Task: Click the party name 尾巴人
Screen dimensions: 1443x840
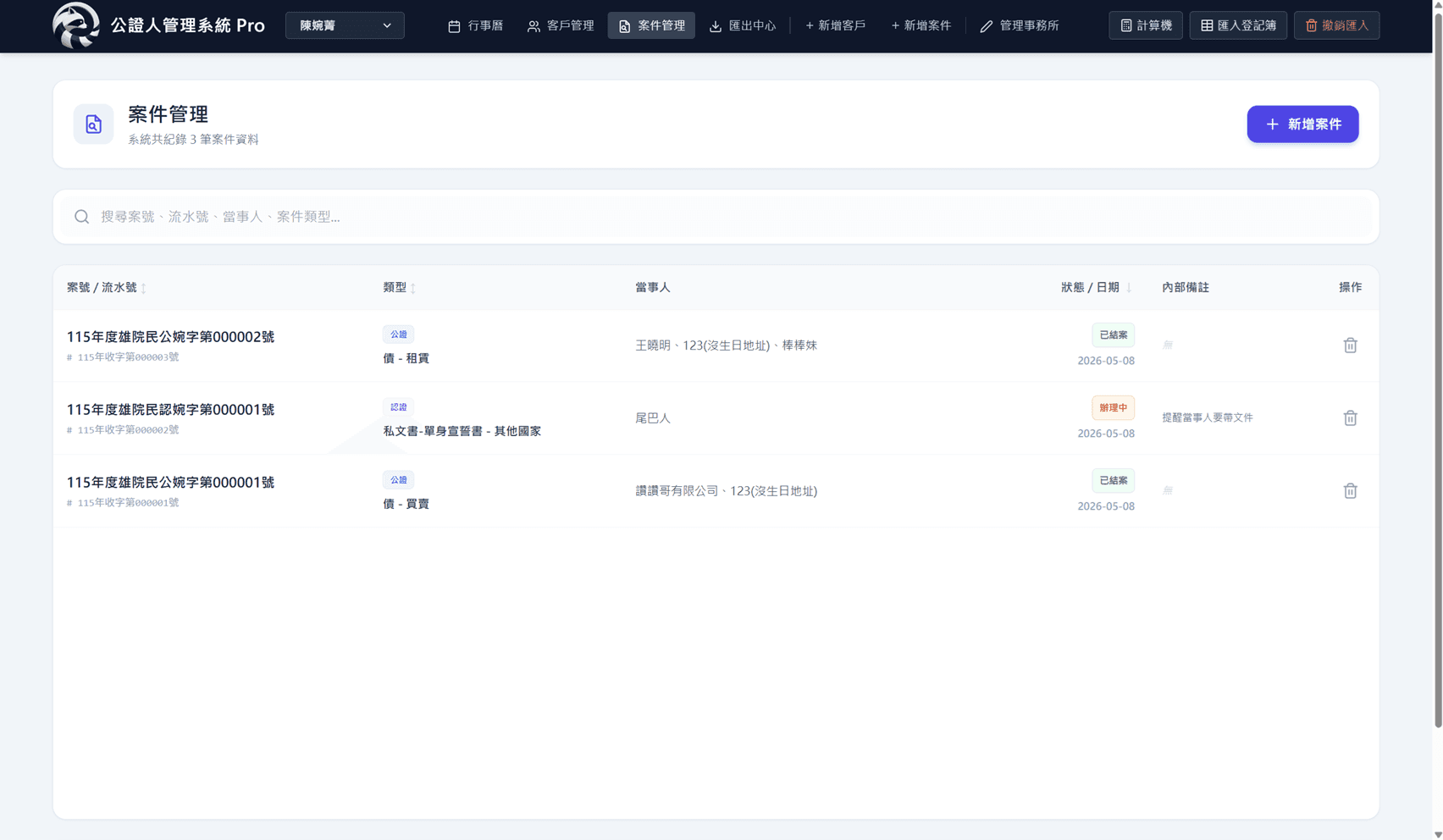Action: coord(652,418)
